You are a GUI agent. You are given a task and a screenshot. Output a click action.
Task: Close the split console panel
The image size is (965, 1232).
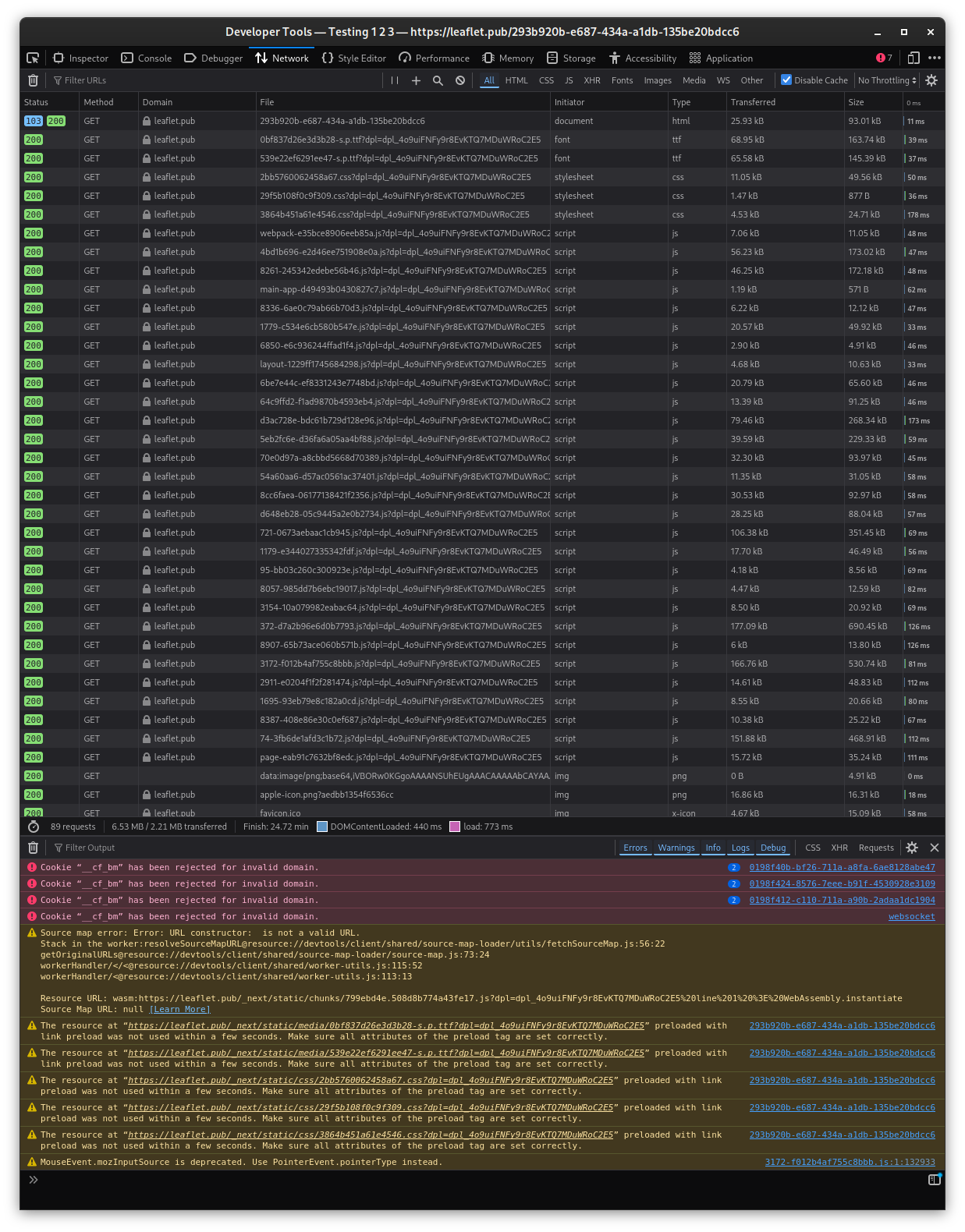[934, 848]
